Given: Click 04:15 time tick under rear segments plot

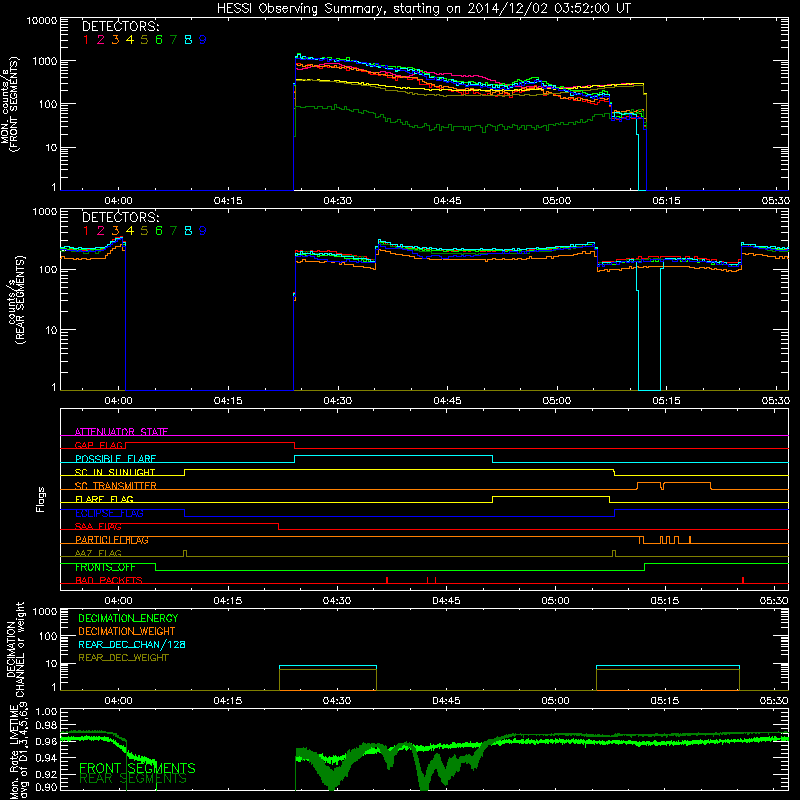Looking at the screenshot, I should (228, 401).
